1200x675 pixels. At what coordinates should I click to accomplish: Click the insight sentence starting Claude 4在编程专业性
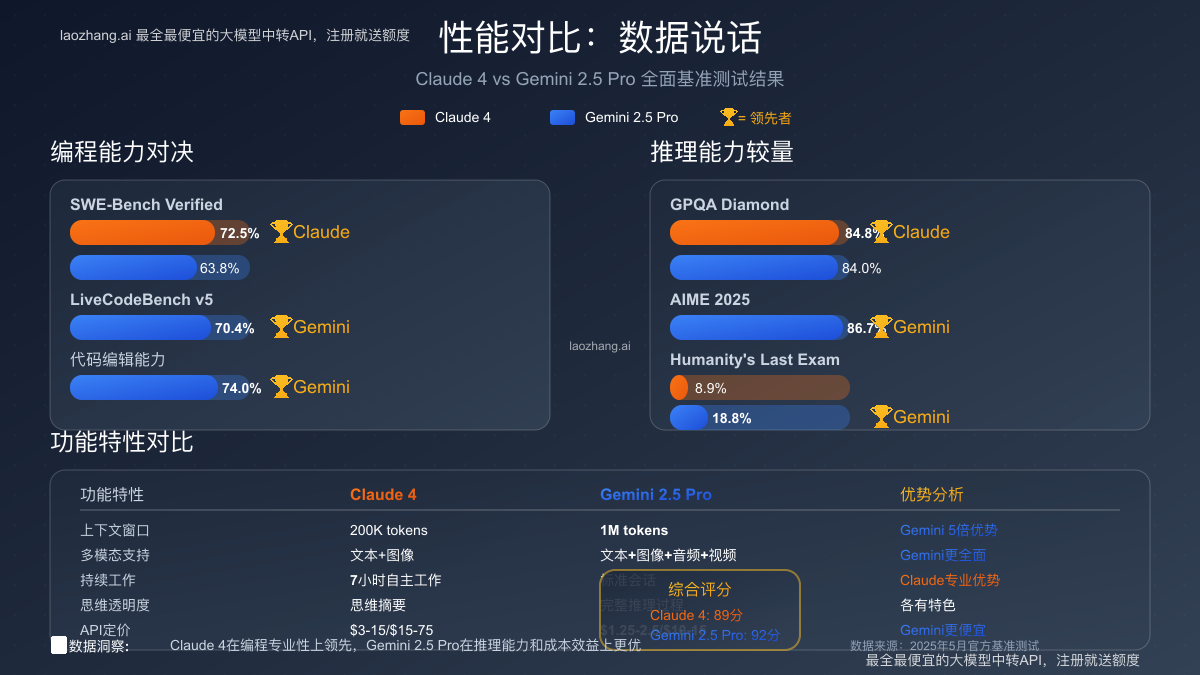[405, 645]
